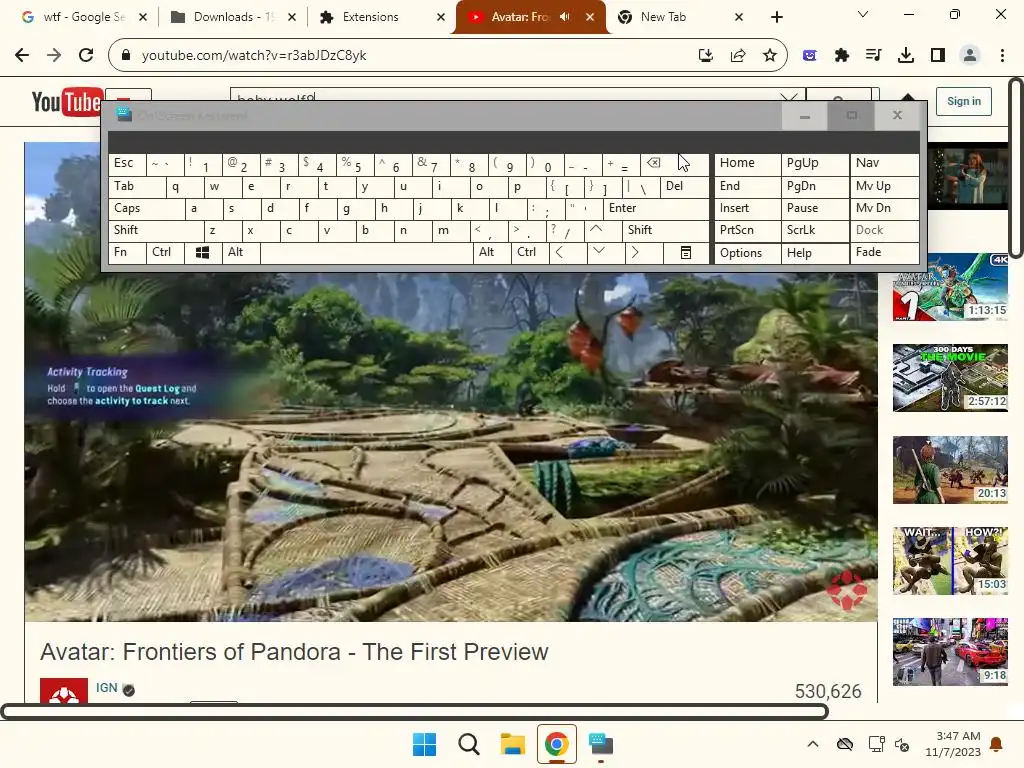1024x768 pixels.
Task: Click the notification bell in system tray
Action: [997, 744]
